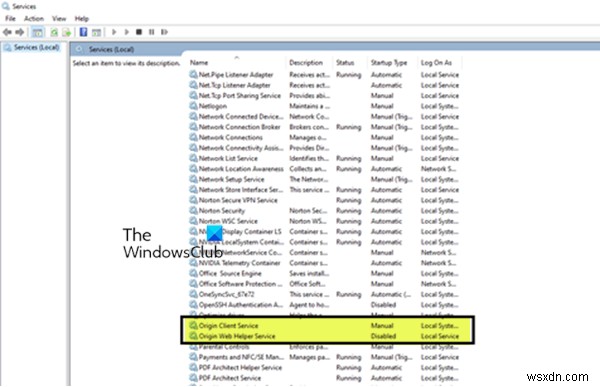Select the NVIDIA Telemetry Container service
Viewport: 600px width, 387px height.
[240, 263]
